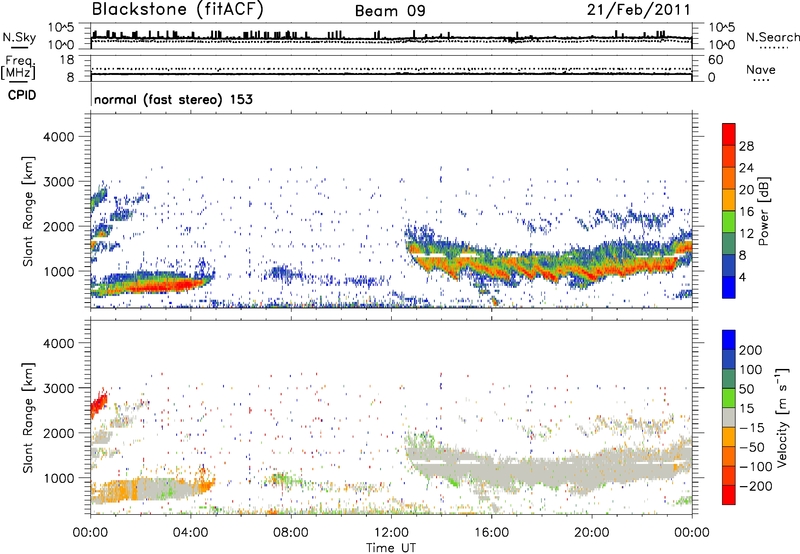This screenshot has width=800, height=554.
Task: Pick the Velocity segment between -15 and -50
Action: coord(729,437)
